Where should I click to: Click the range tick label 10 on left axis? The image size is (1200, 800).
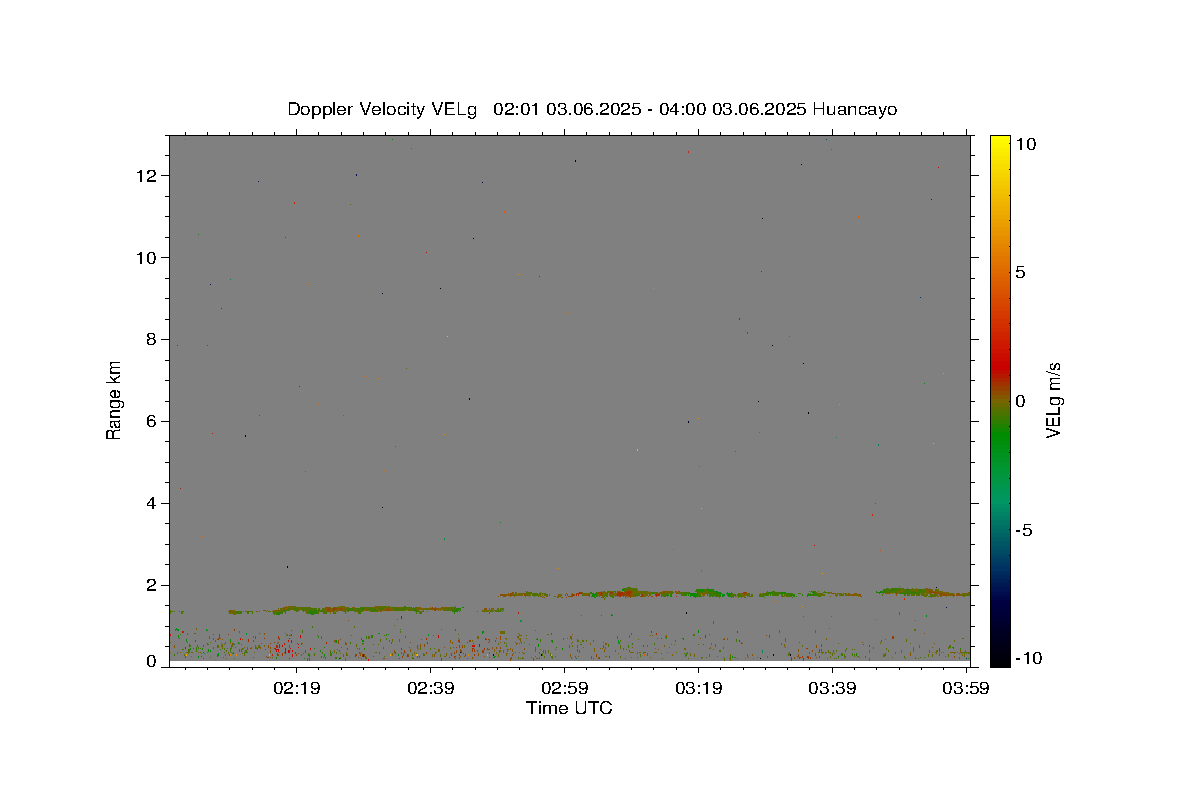(x=148, y=258)
